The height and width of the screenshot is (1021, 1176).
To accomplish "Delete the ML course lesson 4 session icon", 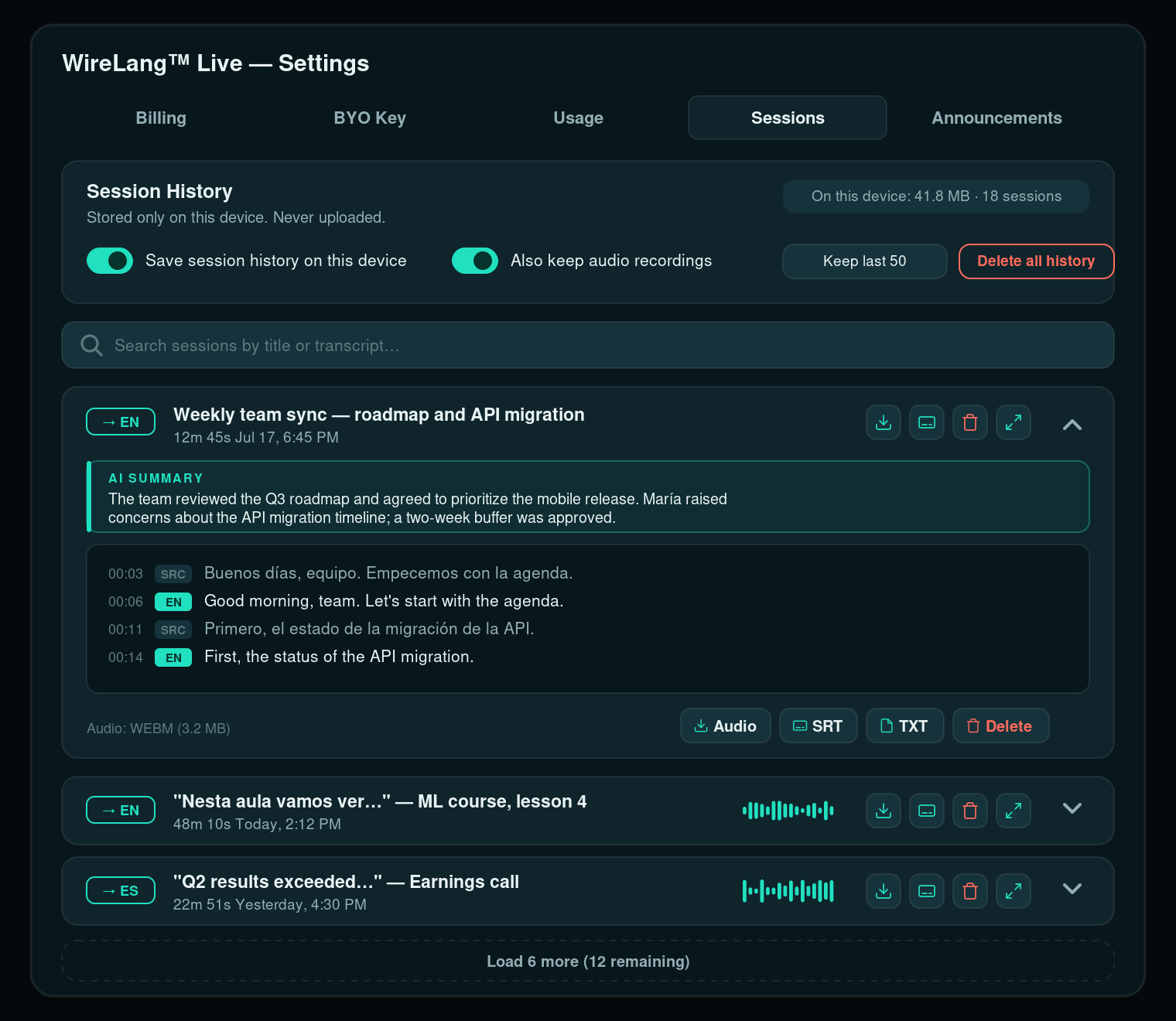I will pyautogui.click(x=970, y=811).
